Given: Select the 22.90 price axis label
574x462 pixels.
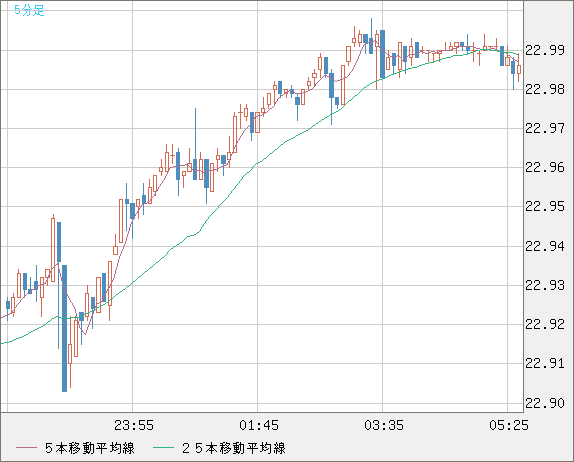Looking at the screenshot, I should tap(545, 403).
